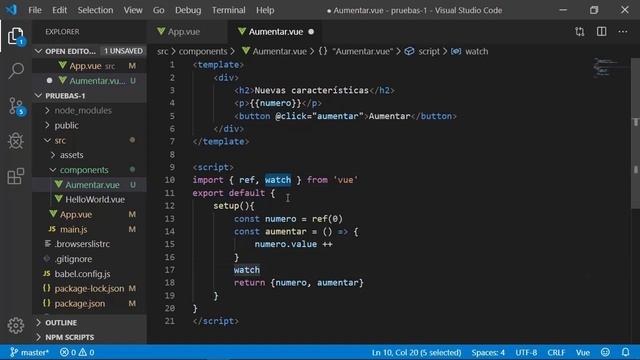
Task: Click the src breadcrumb segment
Action: [162, 51]
